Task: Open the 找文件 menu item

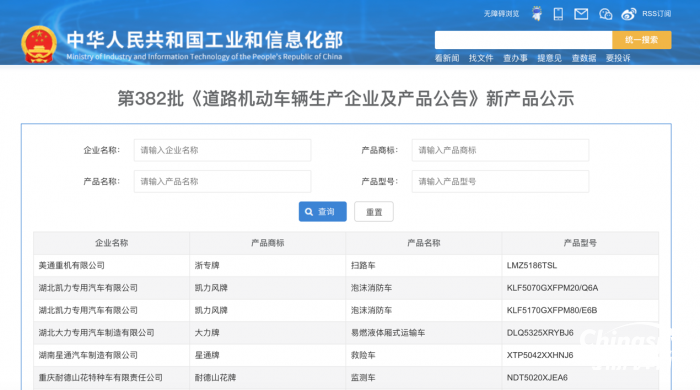Action: (481, 58)
